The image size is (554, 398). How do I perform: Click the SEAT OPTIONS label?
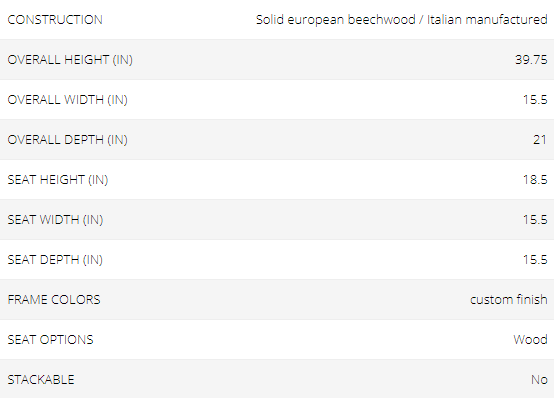pos(51,340)
